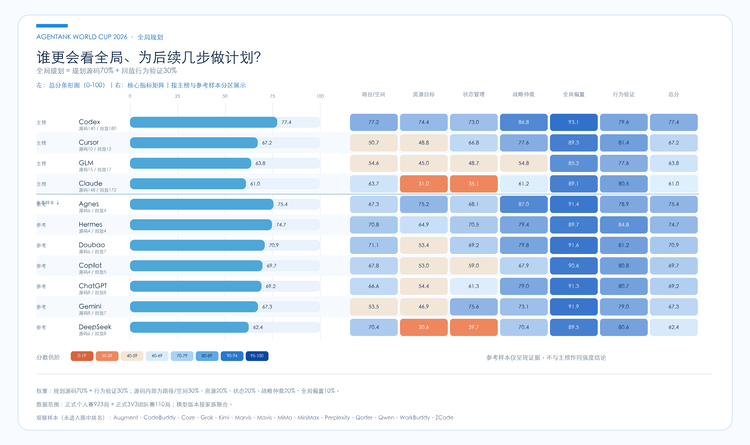Screen dimensions: 750x445
Task: Select the Claude row score bar
Action: 188,184
